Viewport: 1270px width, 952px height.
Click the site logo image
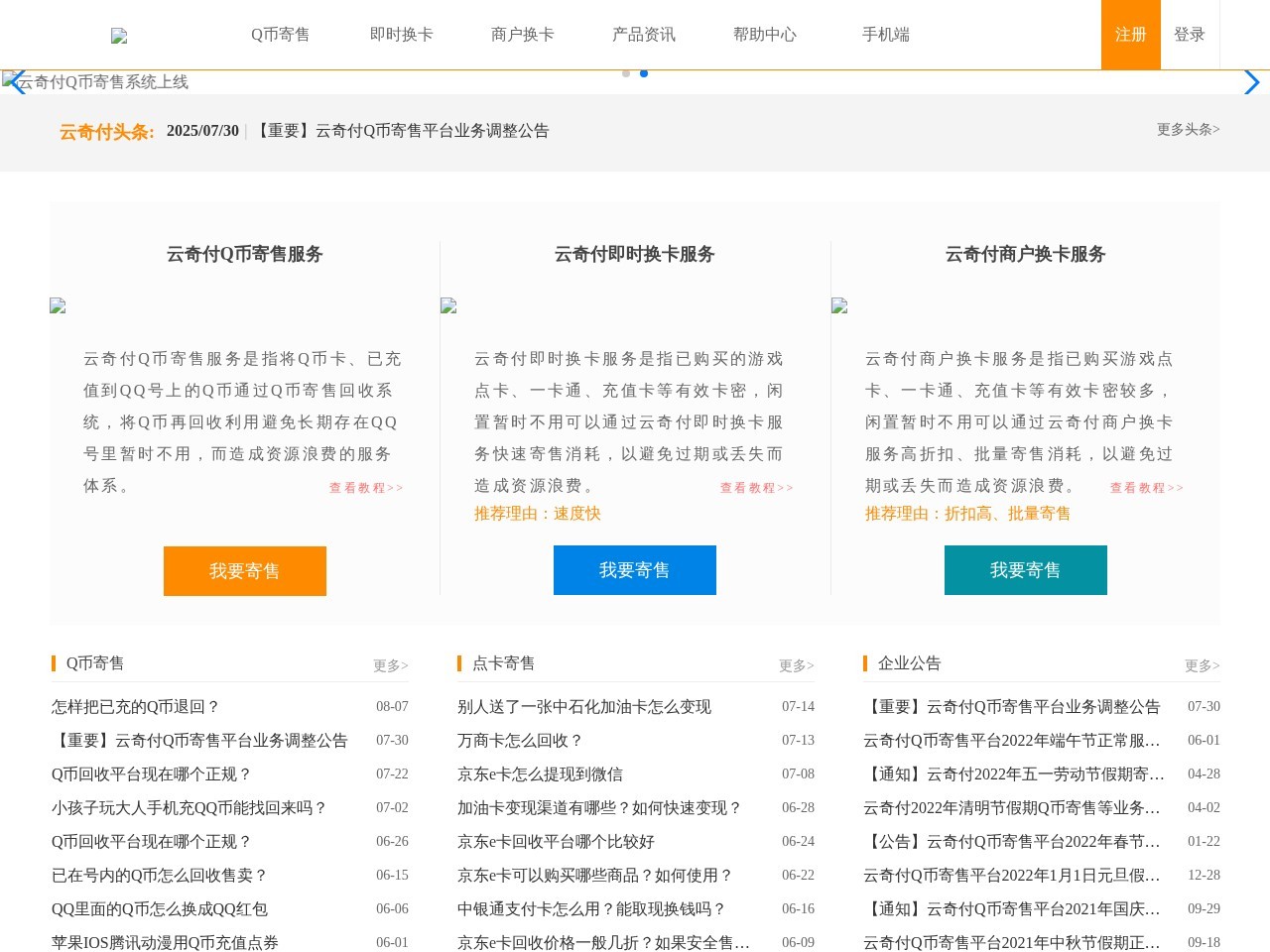click(119, 35)
